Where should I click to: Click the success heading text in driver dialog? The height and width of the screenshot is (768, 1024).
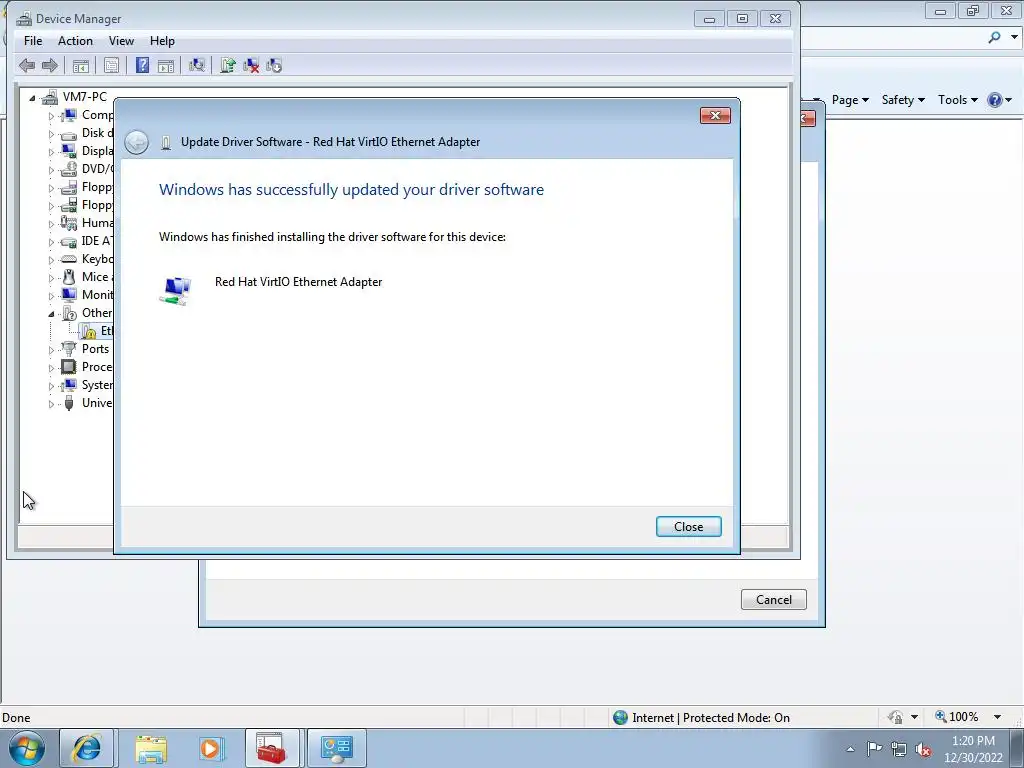pyautogui.click(x=351, y=190)
